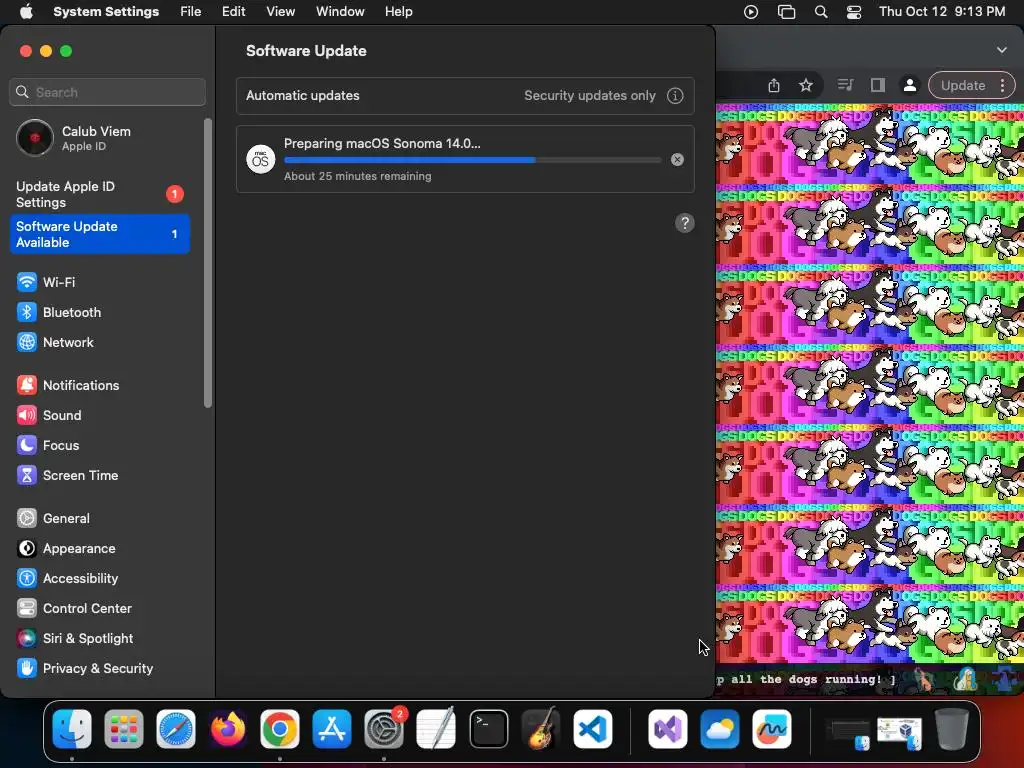Click the browser Update button

[963, 86]
